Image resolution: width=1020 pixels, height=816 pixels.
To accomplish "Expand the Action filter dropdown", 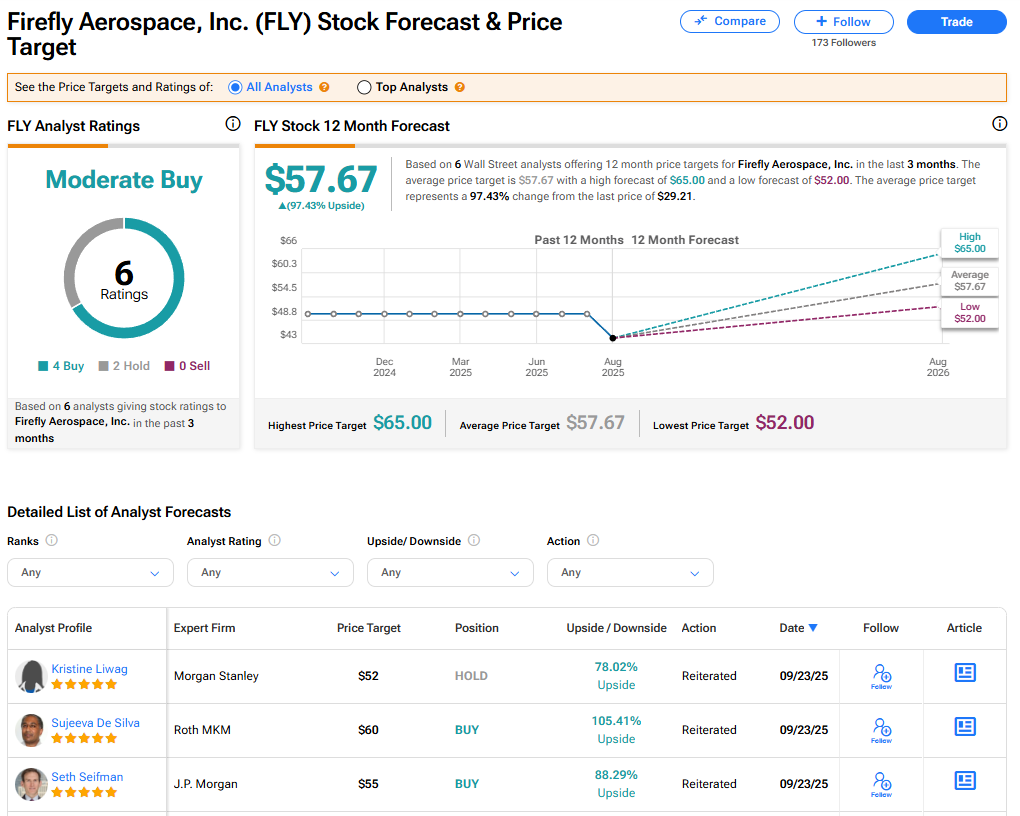I will coord(630,572).
